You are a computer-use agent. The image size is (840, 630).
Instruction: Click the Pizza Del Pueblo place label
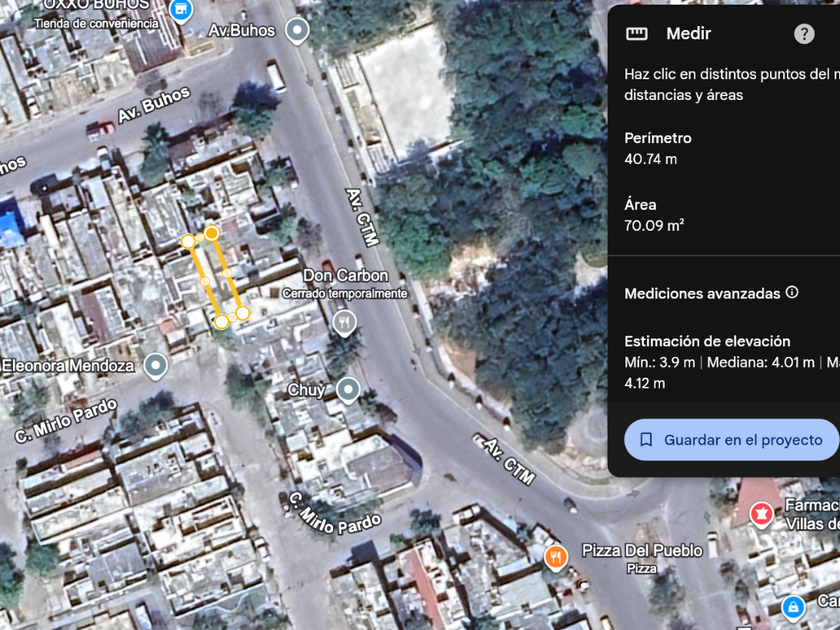[642, 550]
